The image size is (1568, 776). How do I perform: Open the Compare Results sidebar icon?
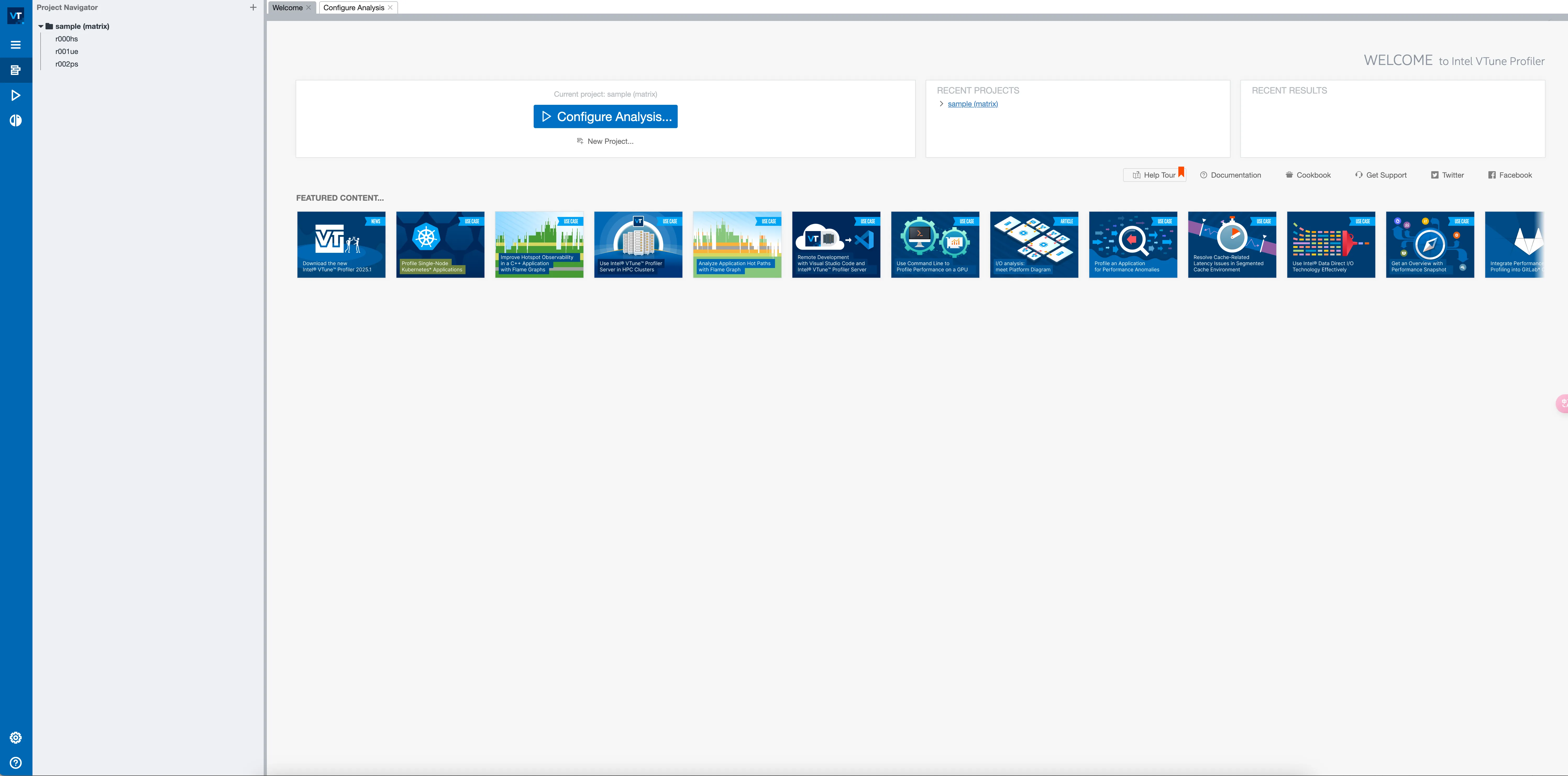click(16, 121)
